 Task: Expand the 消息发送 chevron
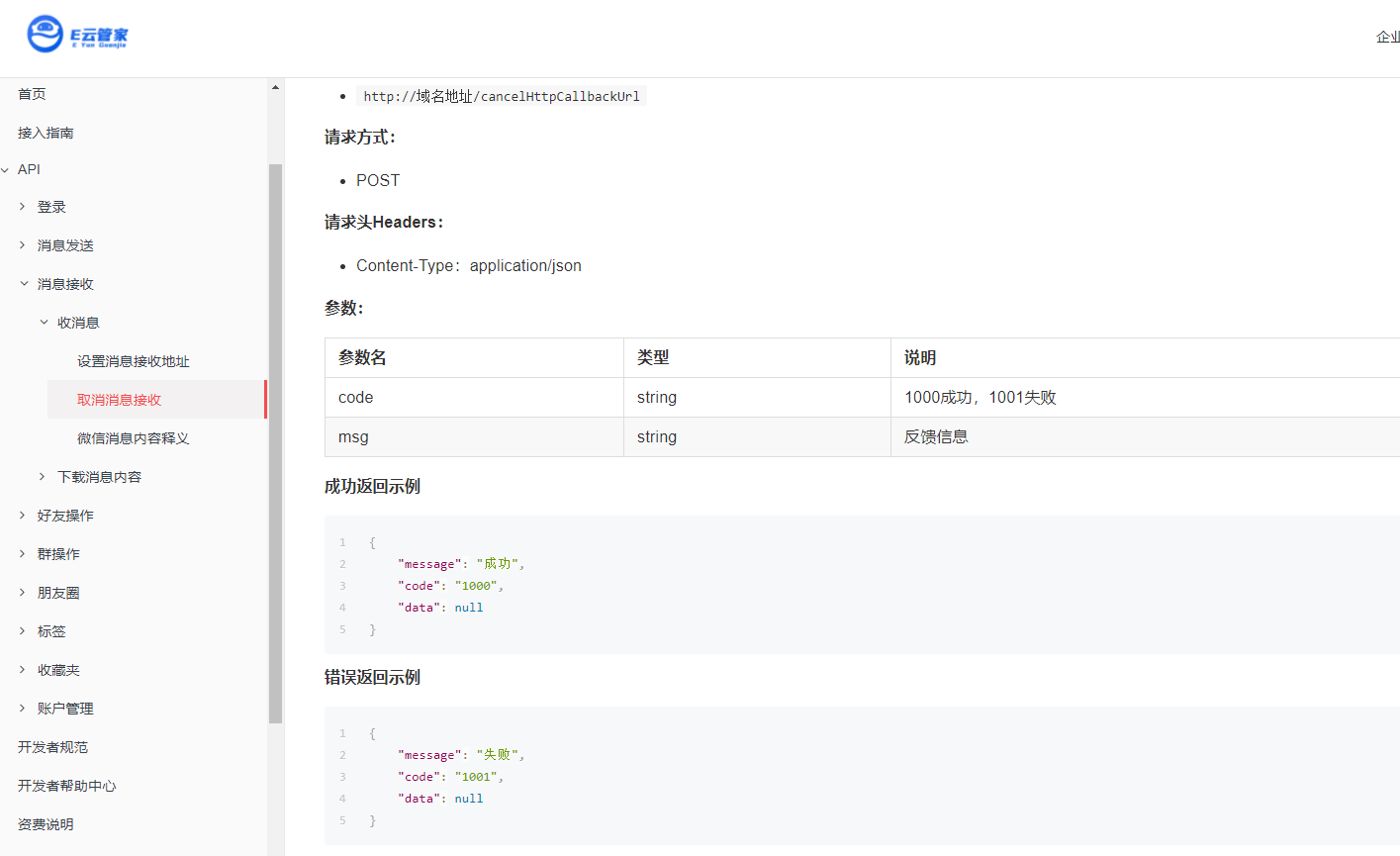(x=23, y=245)
